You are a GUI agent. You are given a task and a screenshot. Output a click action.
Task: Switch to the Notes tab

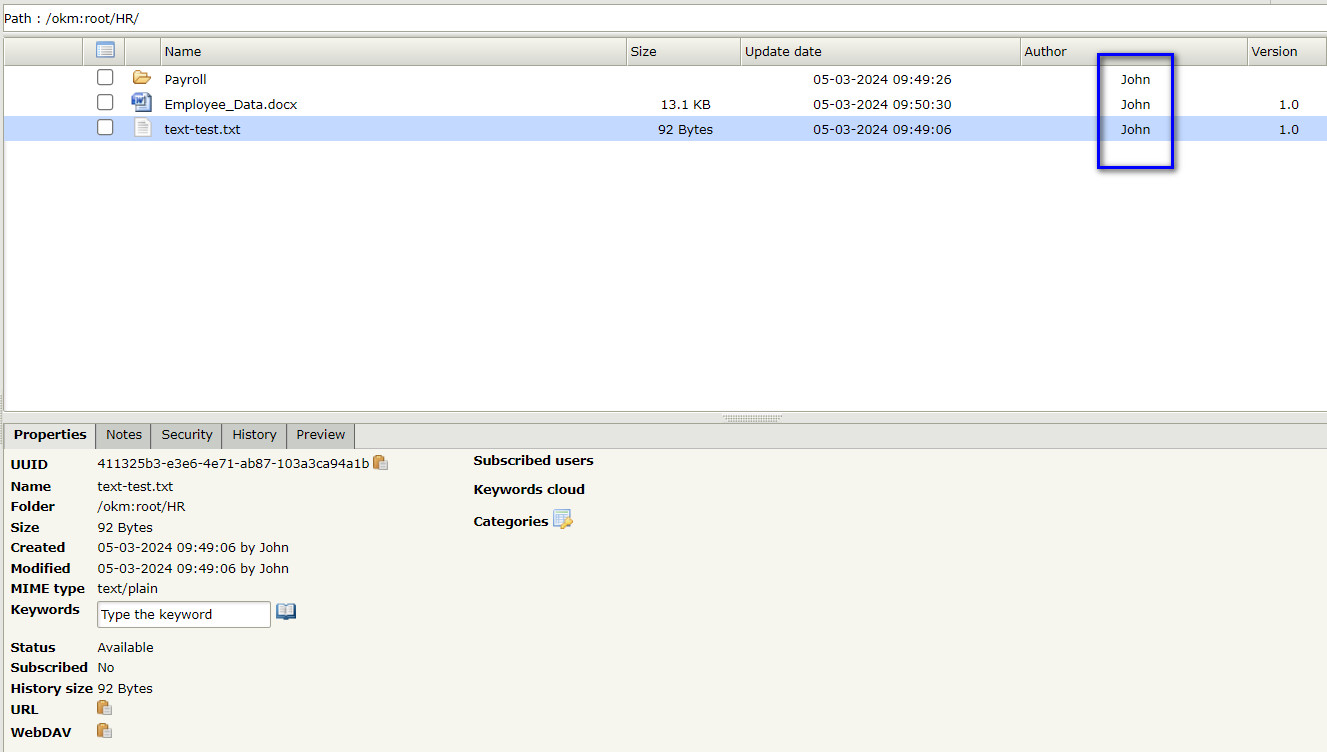[124, 435]
